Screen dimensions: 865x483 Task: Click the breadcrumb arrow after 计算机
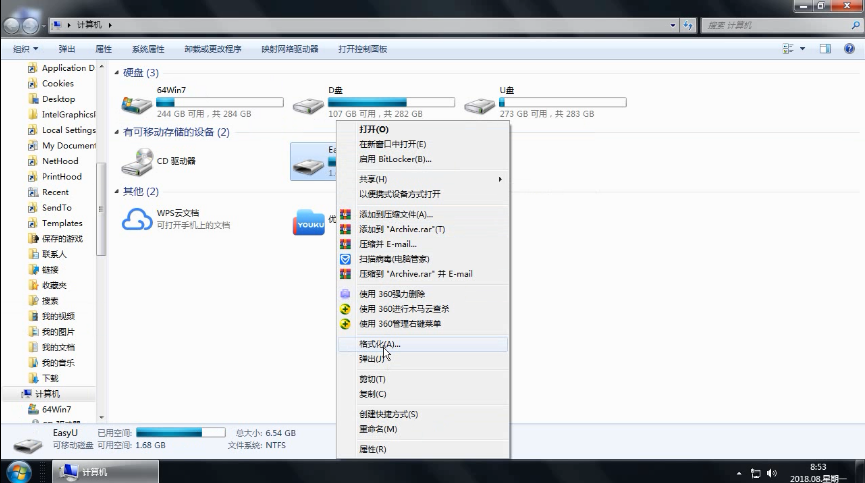pyautogui.click(x=110, y=25)
